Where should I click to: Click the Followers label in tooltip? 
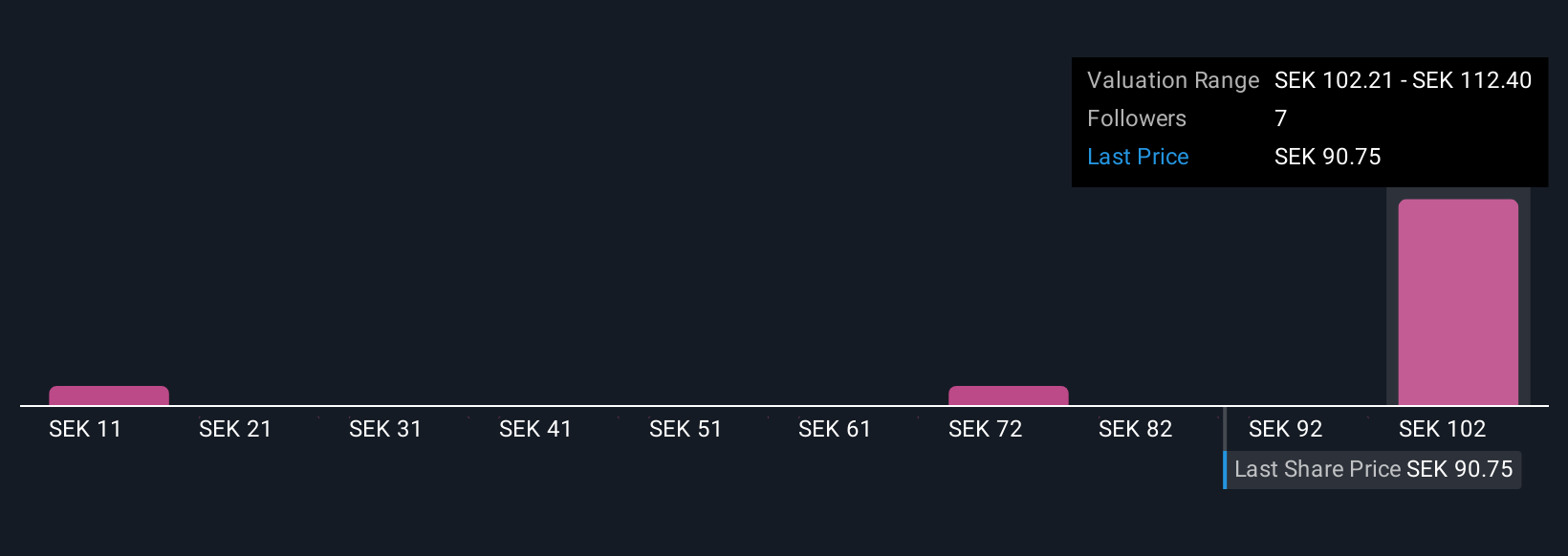tap(1137, 118)
